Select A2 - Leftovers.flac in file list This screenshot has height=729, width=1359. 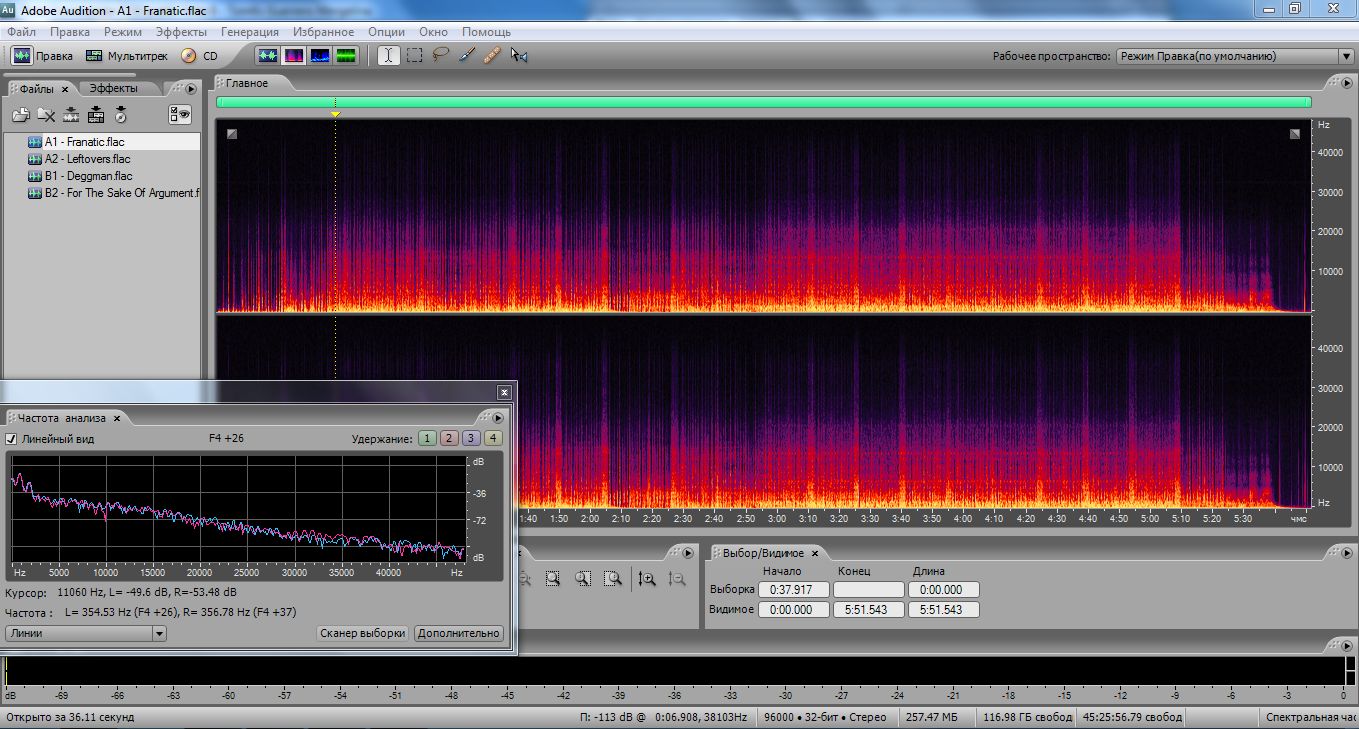[87, 159]
